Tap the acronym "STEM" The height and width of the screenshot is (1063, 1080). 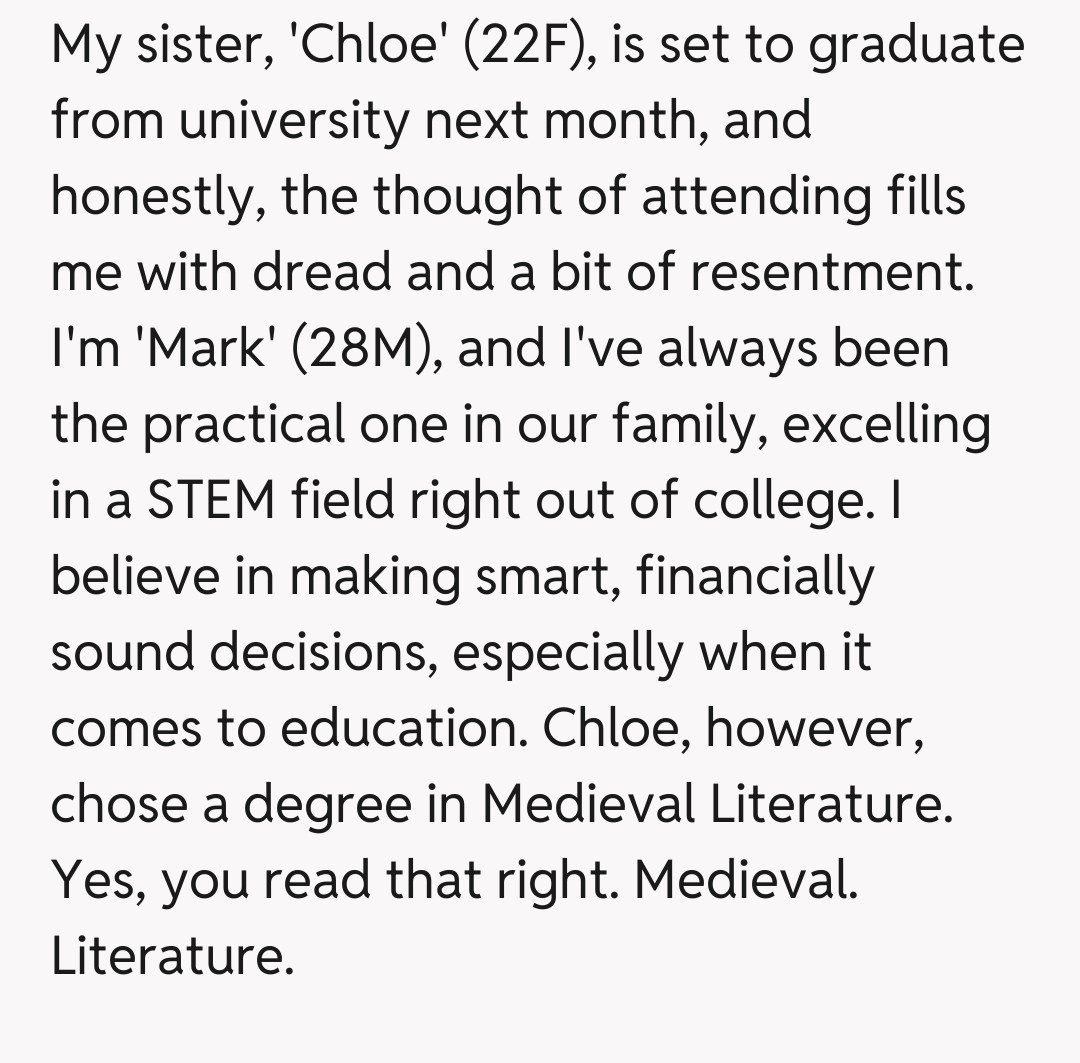(x=211, y=501)
